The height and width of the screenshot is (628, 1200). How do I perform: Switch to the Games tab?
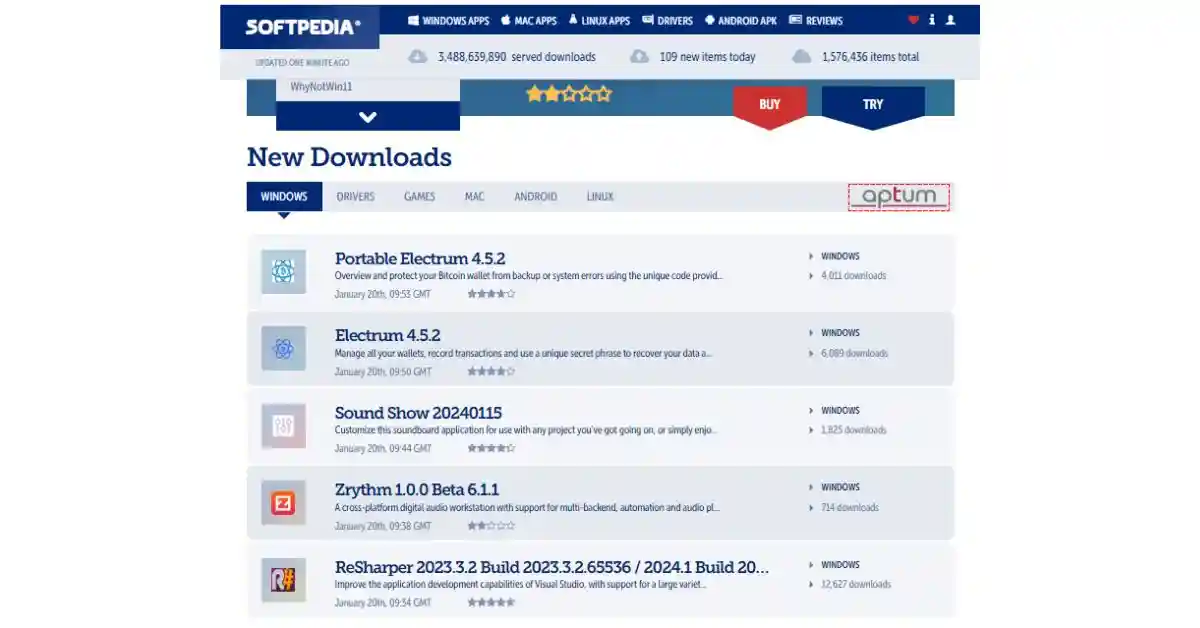419,197
